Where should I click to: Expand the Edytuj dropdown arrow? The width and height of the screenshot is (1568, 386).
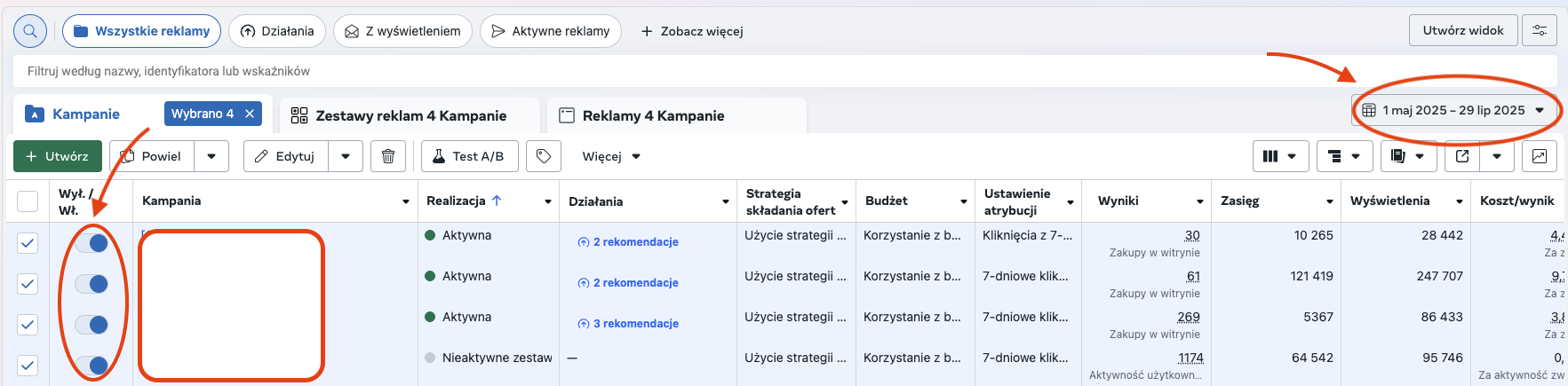(x=346, y=156)
